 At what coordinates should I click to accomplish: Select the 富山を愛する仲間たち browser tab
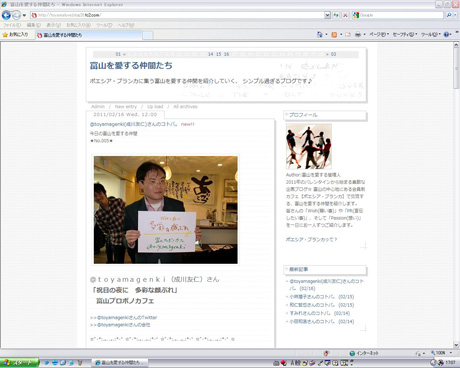coord(88,35)
